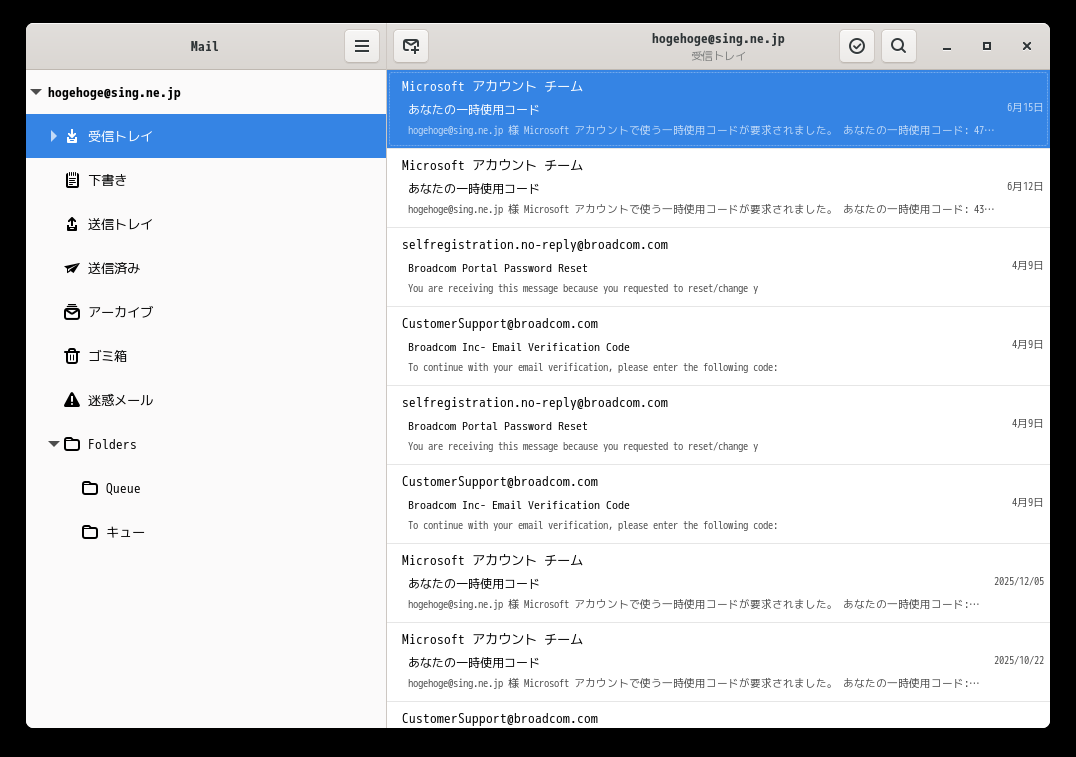Open the アーカイブ folder
Image resolution: width=1076 pixels, height=757 pixels.
coord(206,312)
